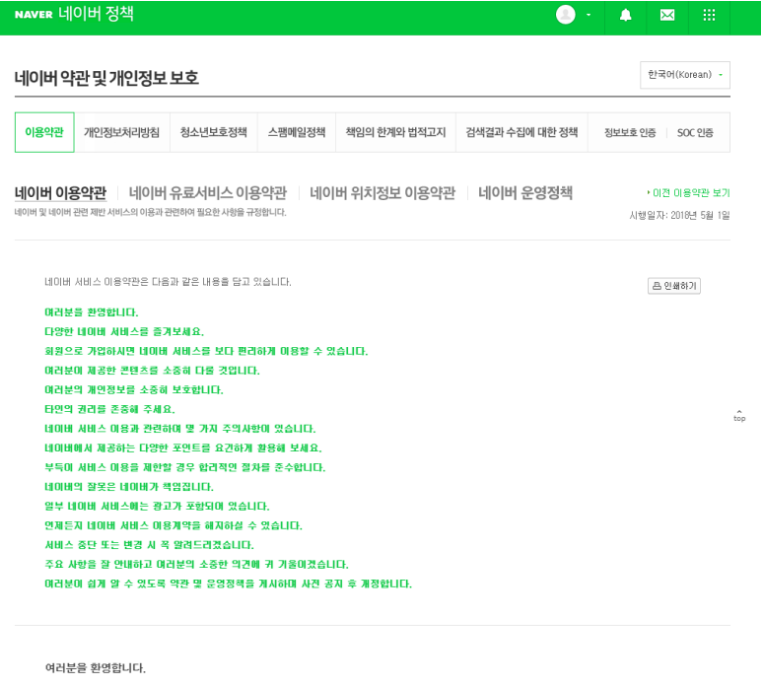The width and height of the screenshot is (761, 678).
Task: Jump to 여러분을 환영합니다. green link
Action: tap(91, 312)
